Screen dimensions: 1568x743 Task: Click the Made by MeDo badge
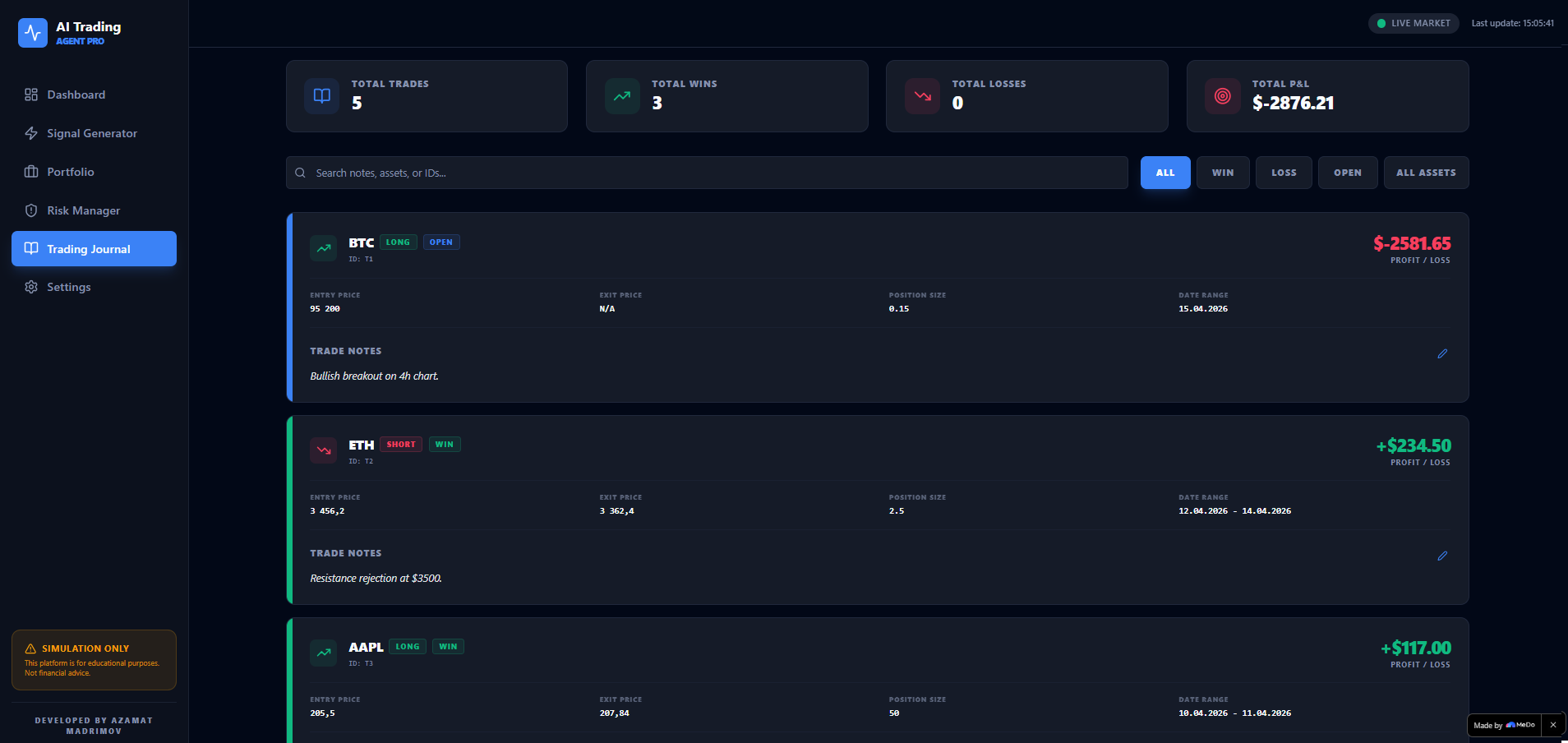pyautogui.click(x=1504, y=725)
